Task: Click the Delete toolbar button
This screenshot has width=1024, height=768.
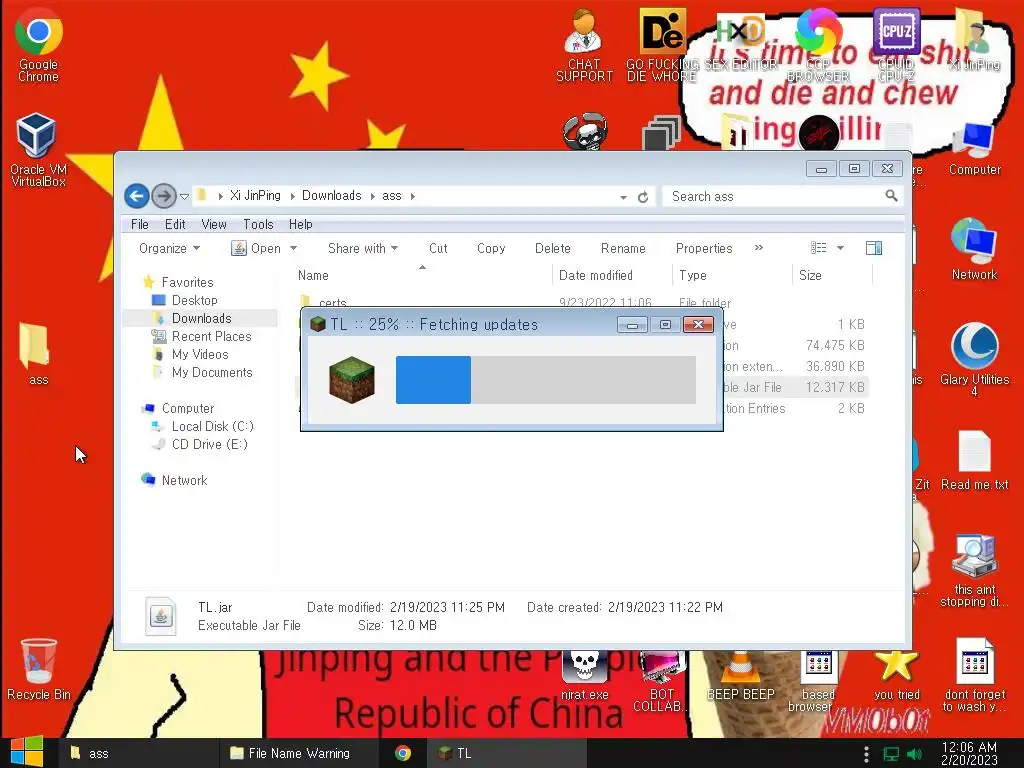Action: [552, 248]
